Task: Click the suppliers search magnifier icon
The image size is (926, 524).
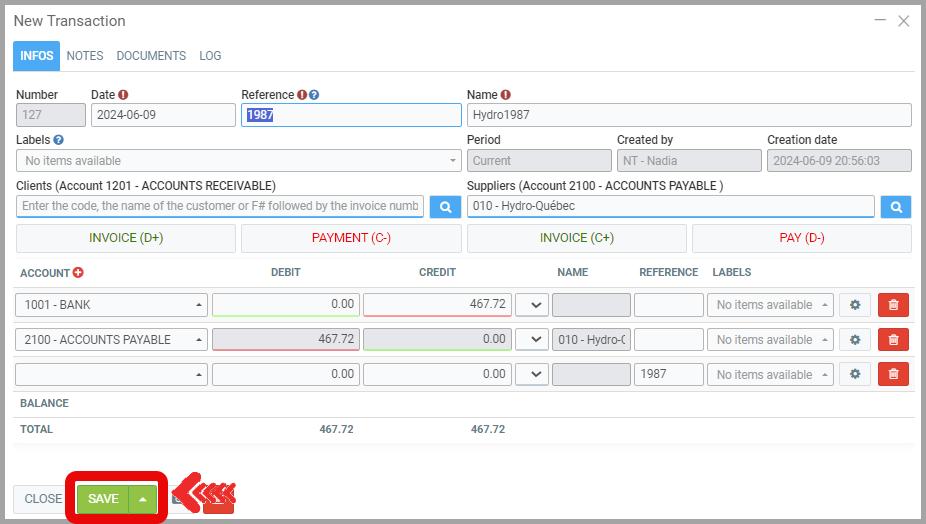Action: (896, 207)
